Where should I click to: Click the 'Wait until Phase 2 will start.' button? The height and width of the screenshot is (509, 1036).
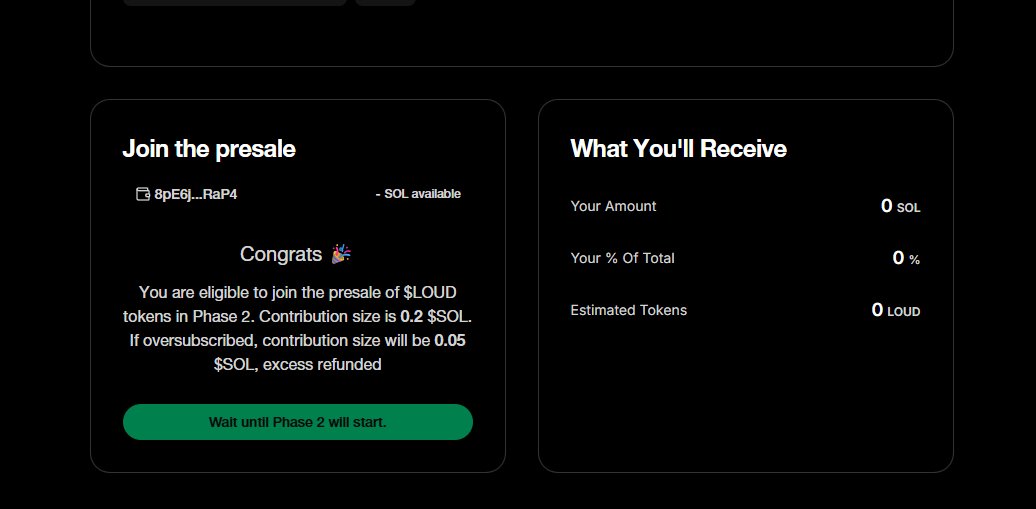tap(298, 422)
